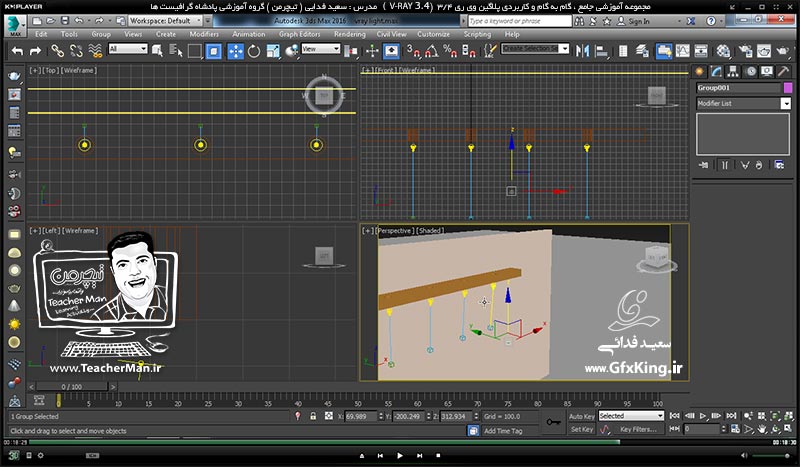Activate Select and Scale tool
Screen dimensions: 800x467
(273, 51)
